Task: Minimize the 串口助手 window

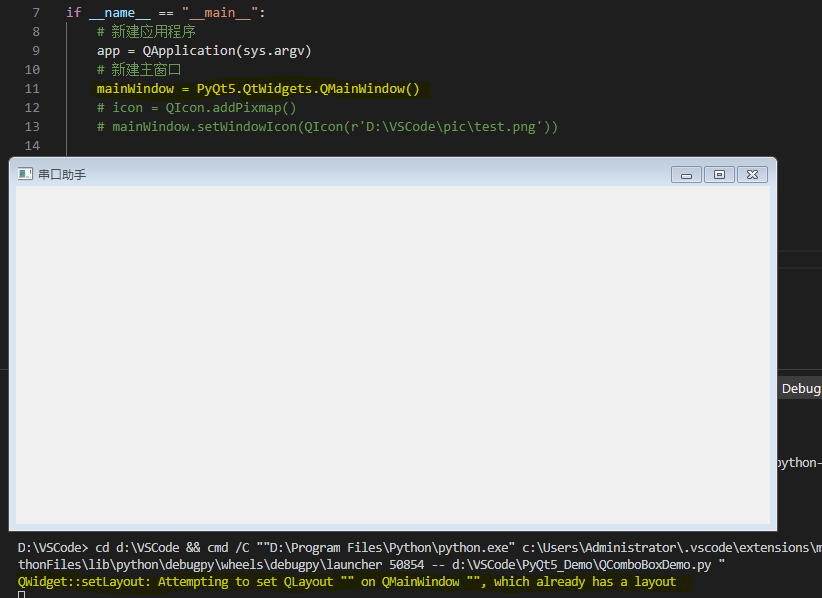Action: 686,175
